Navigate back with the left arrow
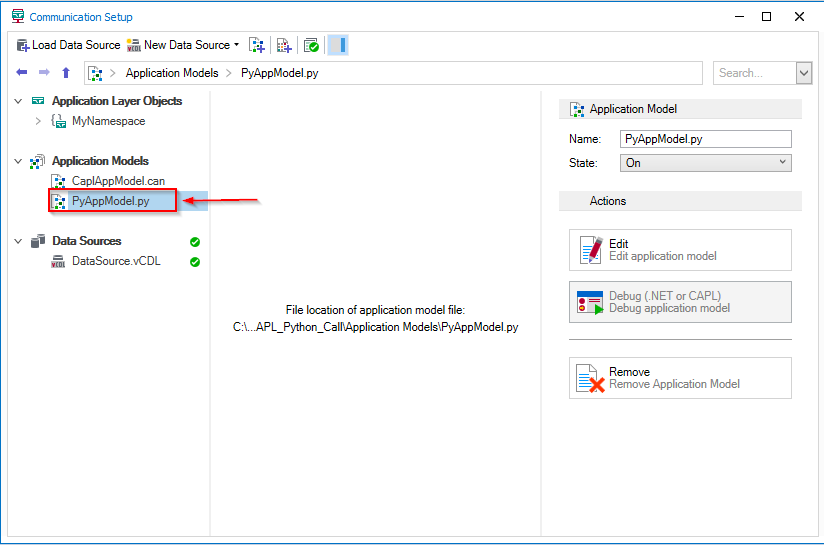824x545 pixels. point(22,73)
